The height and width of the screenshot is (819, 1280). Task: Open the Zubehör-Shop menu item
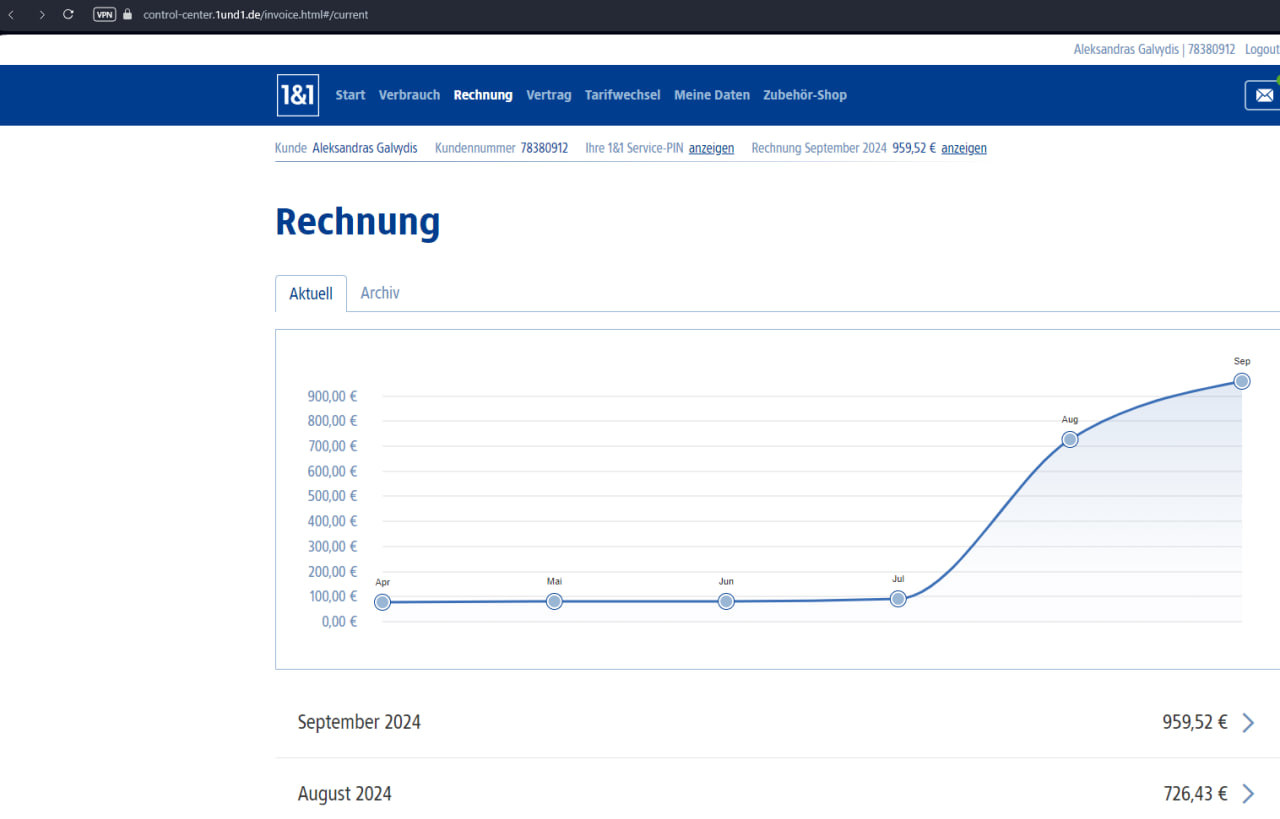[805, 95]
